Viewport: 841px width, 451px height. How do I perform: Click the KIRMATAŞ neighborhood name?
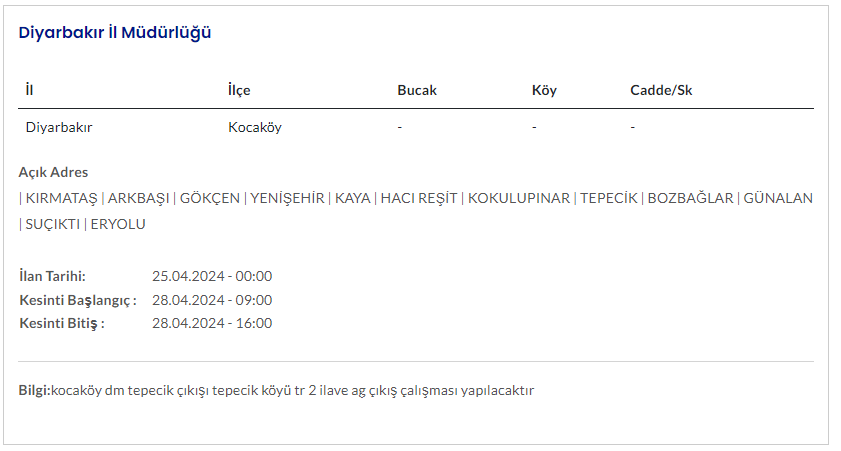(x=62, y=198)
